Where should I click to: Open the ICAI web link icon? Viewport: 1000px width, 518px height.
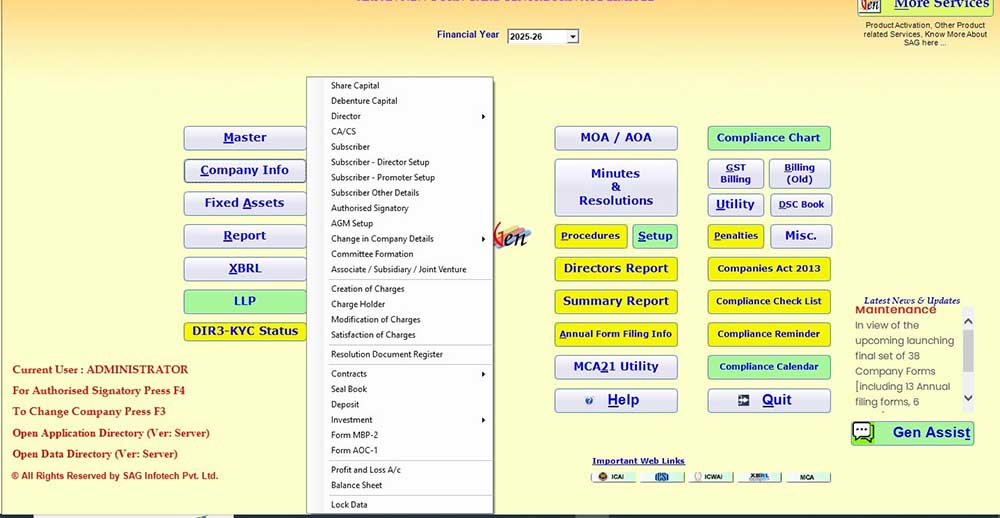[x=613, y=477]
